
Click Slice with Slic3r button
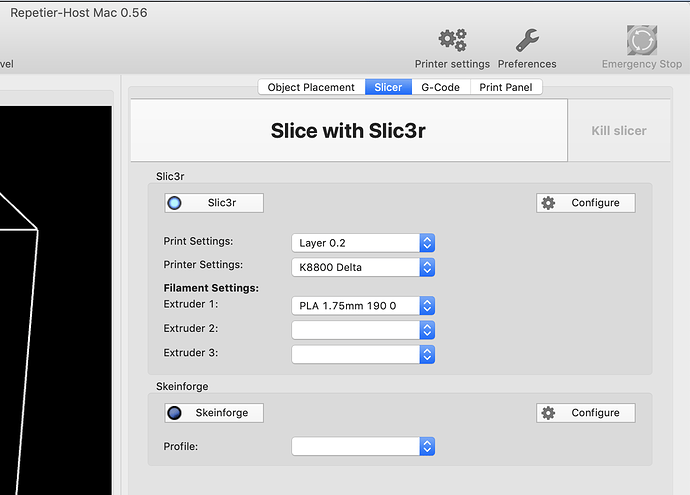coord(349,131)
